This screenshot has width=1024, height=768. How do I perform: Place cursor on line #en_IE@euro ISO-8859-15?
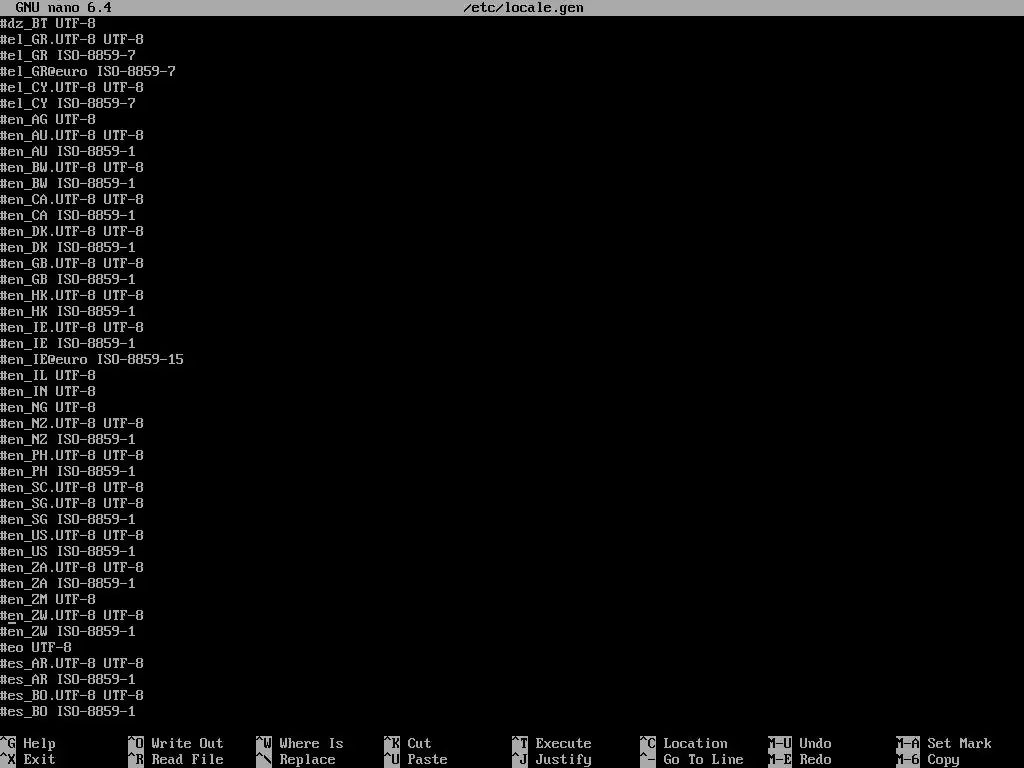pos(92,359)
